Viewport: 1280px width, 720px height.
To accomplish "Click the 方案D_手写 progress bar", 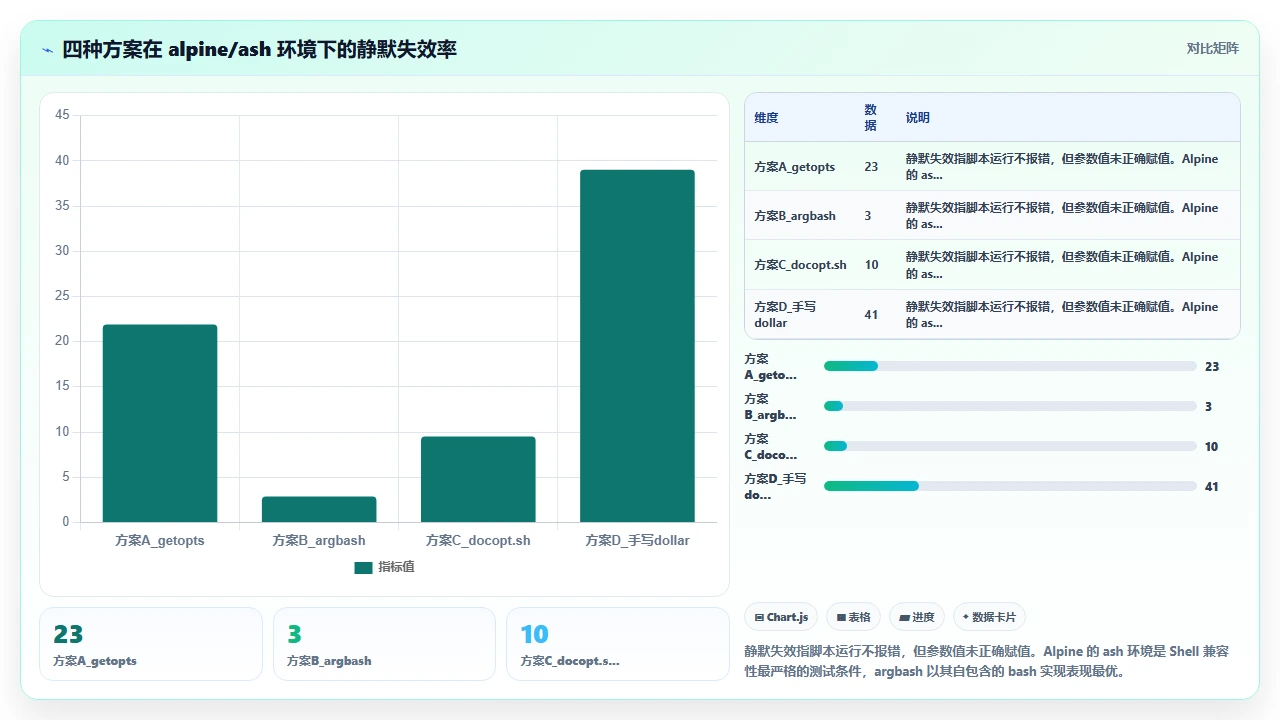I will coord(1010,486).
